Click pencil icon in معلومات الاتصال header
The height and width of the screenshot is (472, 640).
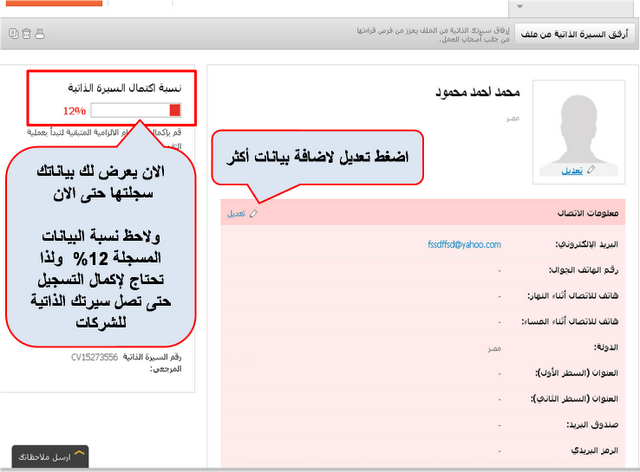pos(253,214)
